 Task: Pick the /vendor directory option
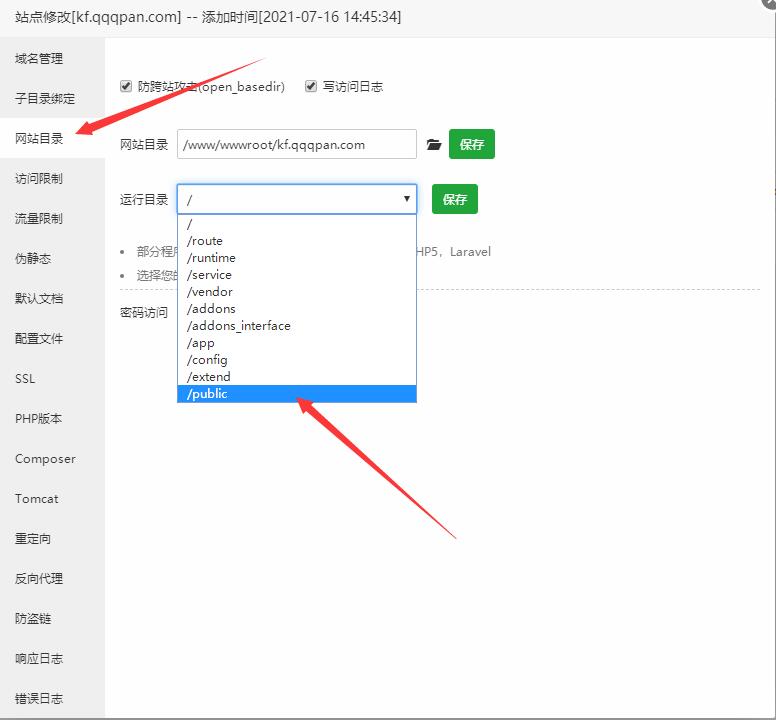click(296, 292)
